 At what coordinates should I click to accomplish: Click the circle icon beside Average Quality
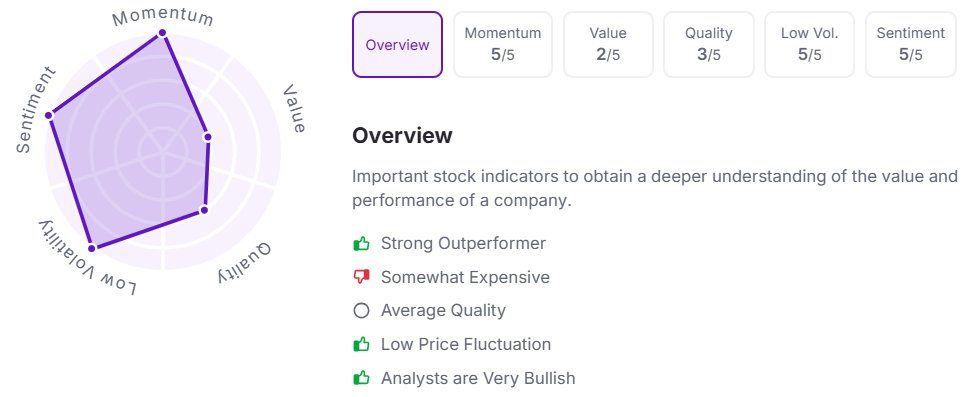pyautogui.click(x=361, y=310)
